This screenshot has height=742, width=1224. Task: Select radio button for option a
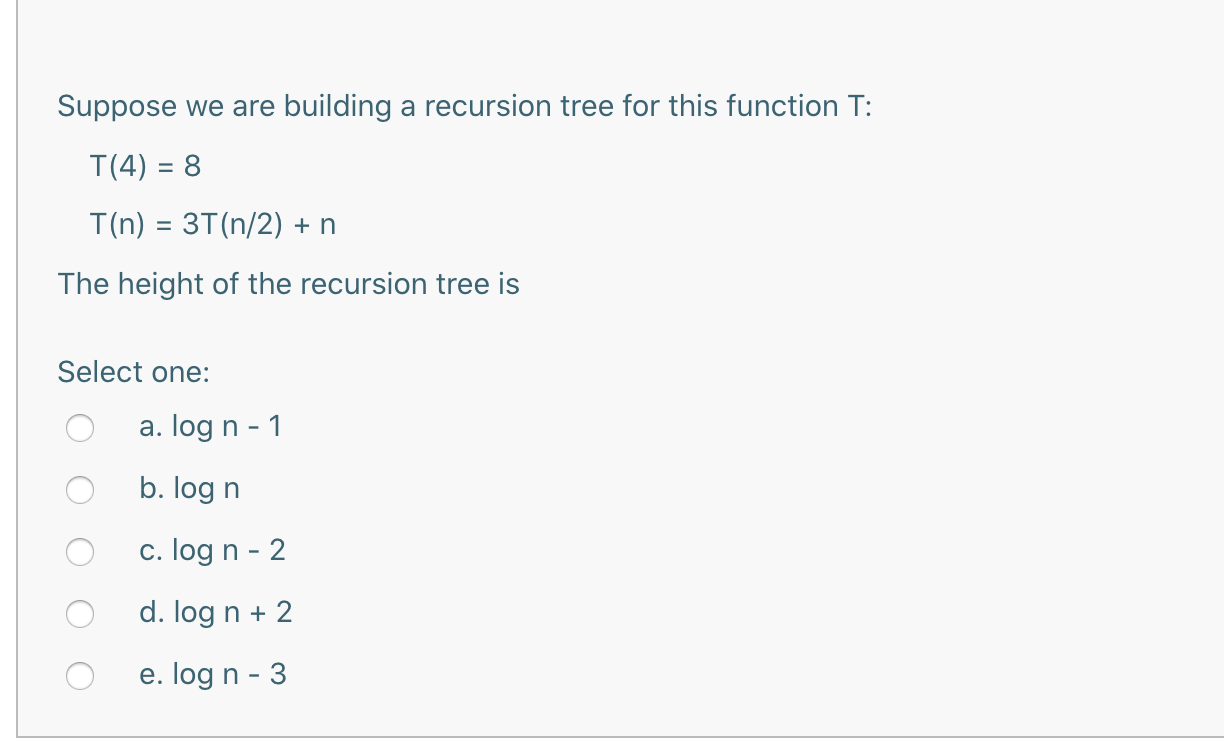coord(80,428)
